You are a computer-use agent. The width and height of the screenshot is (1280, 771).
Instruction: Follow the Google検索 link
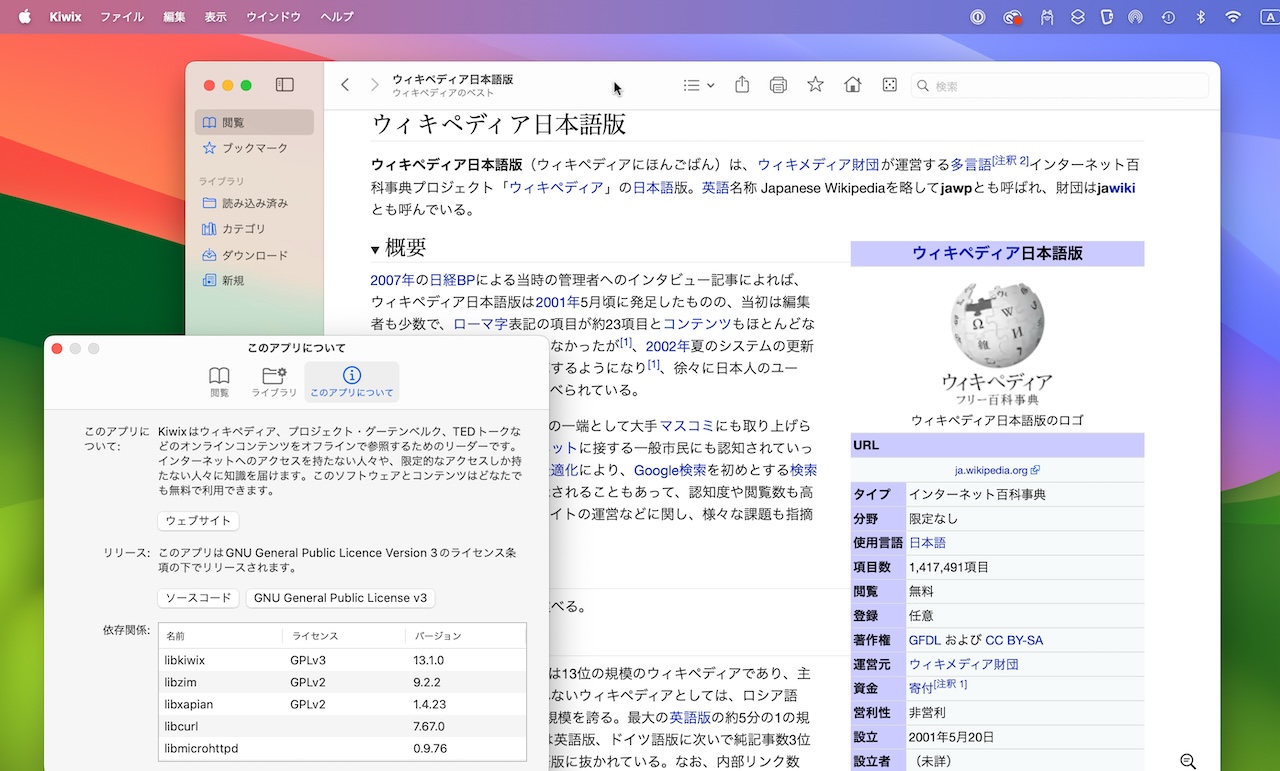(x=670, y=470)
